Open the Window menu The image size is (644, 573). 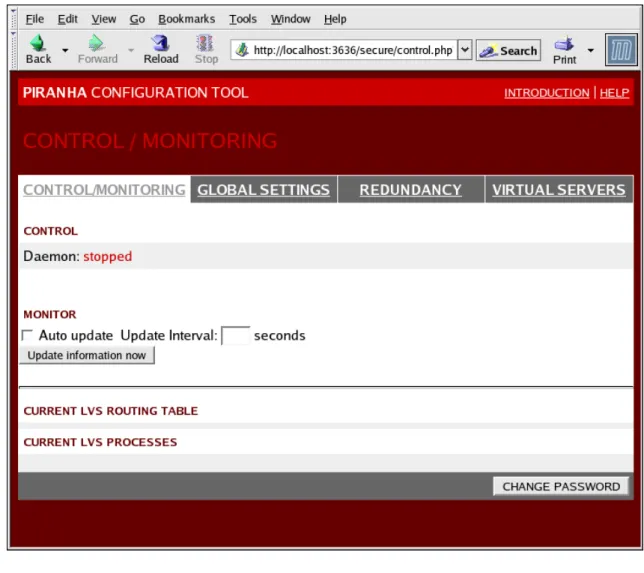click(290, 19)
